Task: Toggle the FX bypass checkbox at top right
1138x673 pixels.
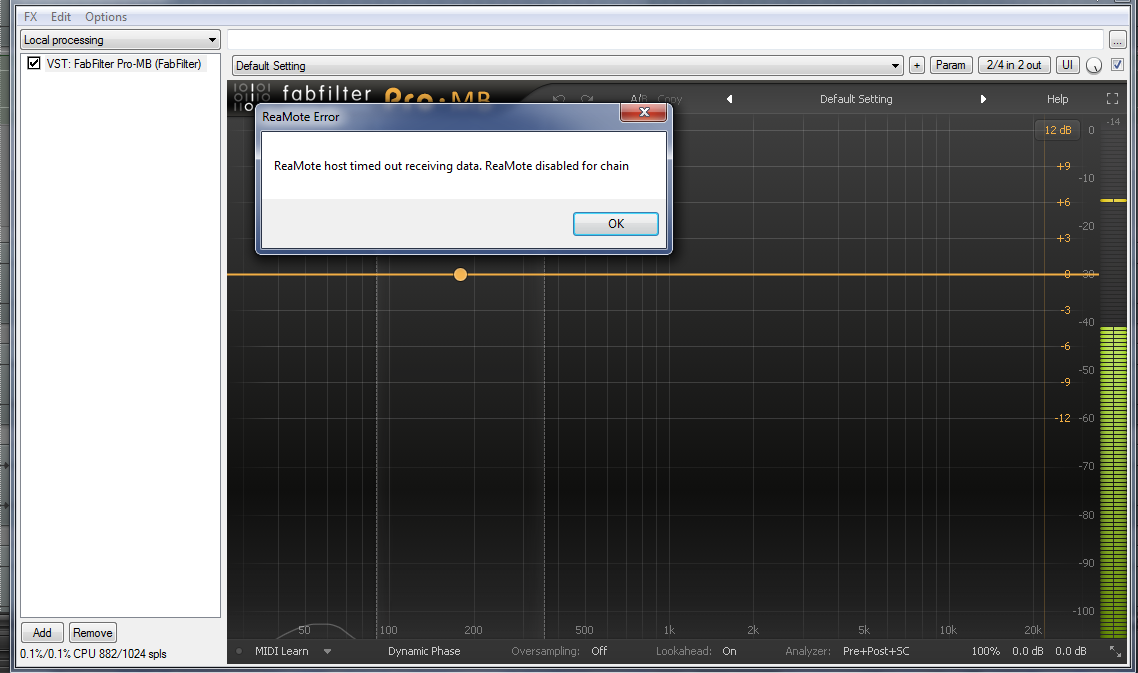Action: click(x=1118, y=65)
